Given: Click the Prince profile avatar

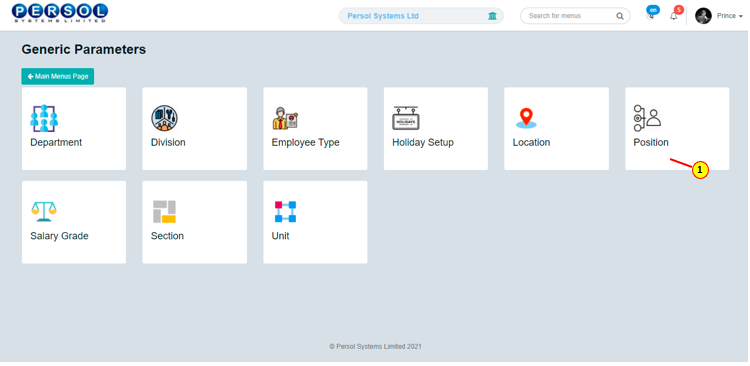Looking at the screenshot, I should click(x=703, y=16).
